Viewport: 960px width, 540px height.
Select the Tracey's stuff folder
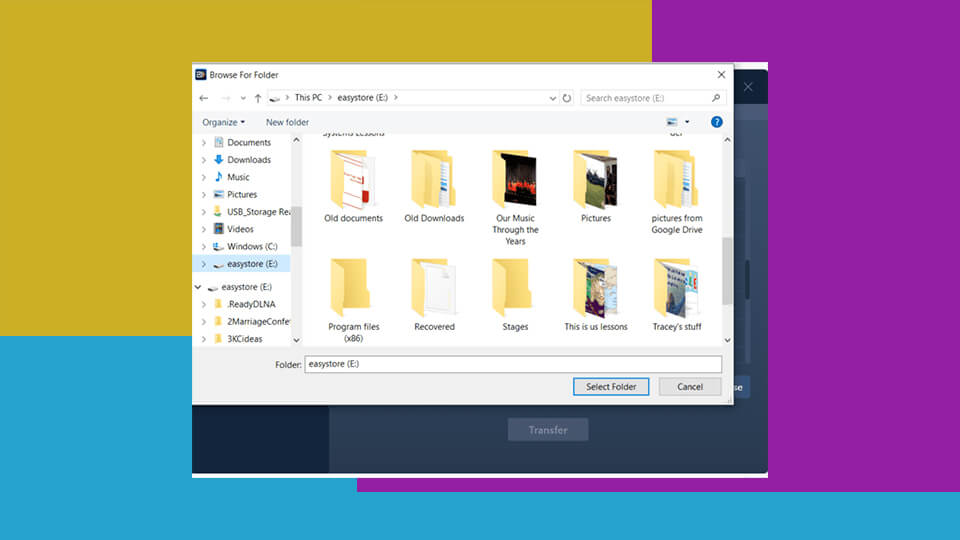(x=676, y=288)
